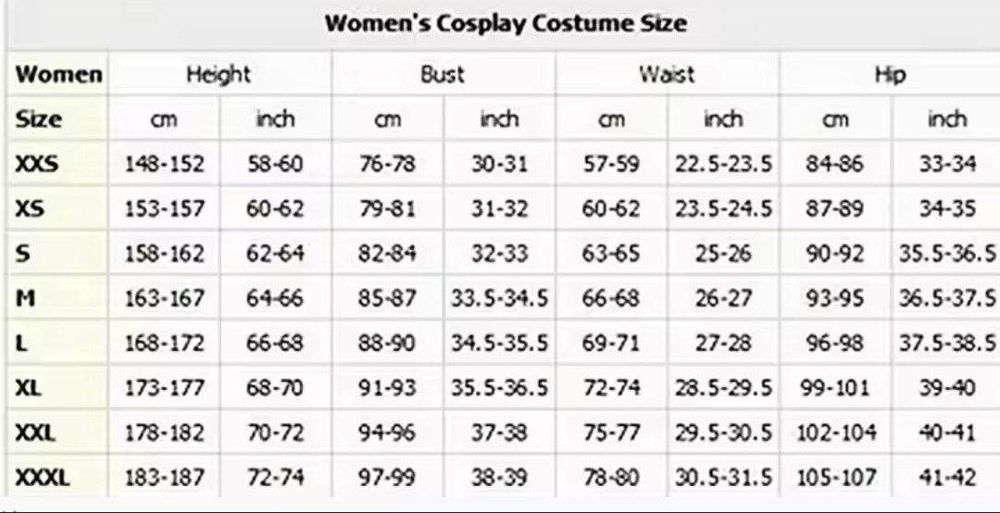Click the Height column header
This screenshot has width=1000, height=513.
click(x=218, y=74)
